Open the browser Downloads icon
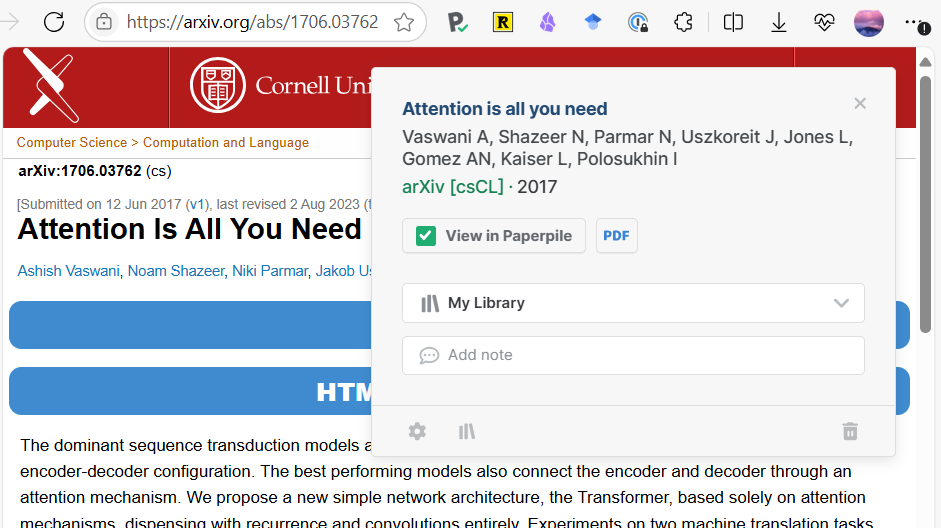941x528 pixels. tap(778, 23)
